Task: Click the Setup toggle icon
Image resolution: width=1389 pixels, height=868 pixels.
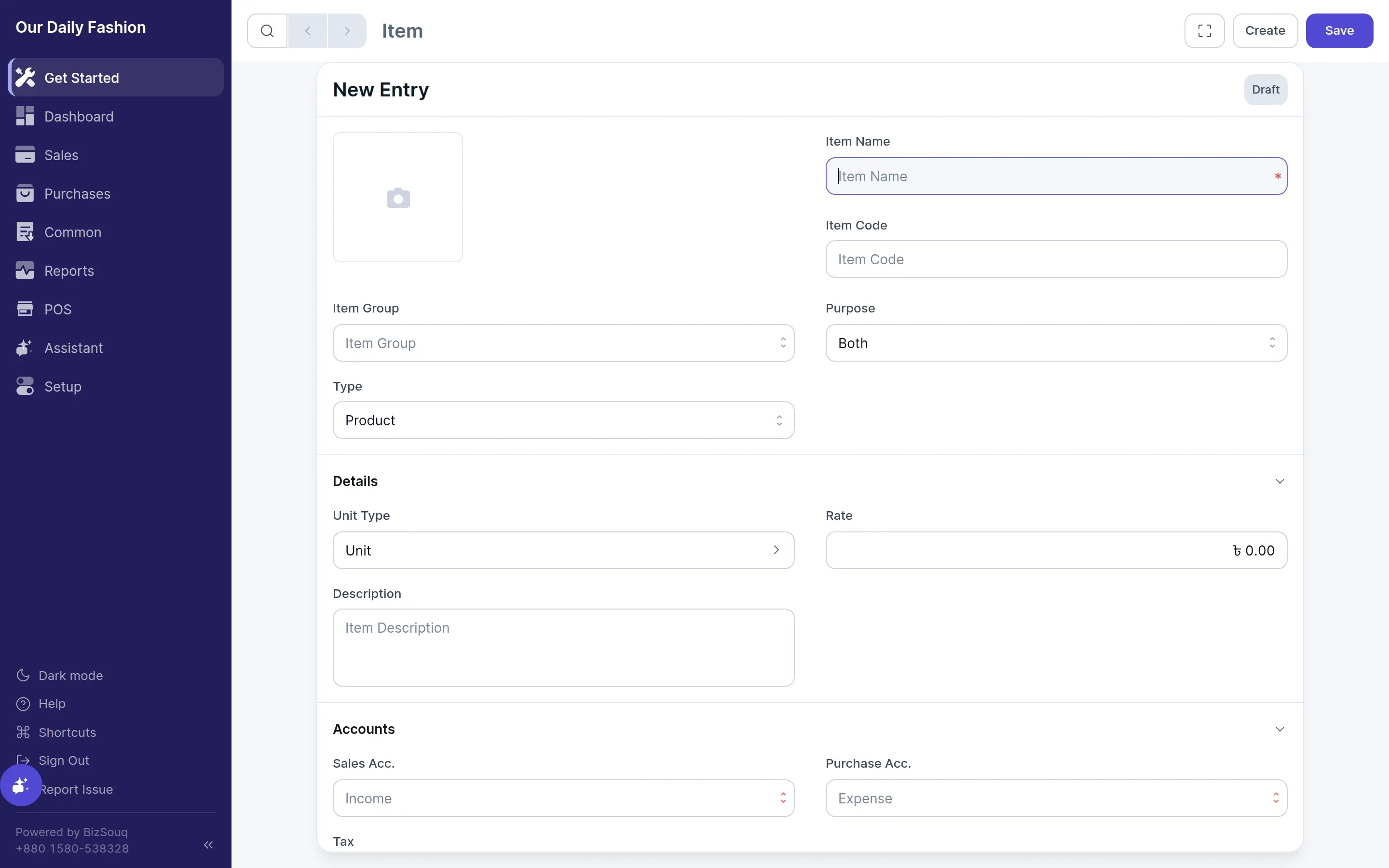Action: 25,386
